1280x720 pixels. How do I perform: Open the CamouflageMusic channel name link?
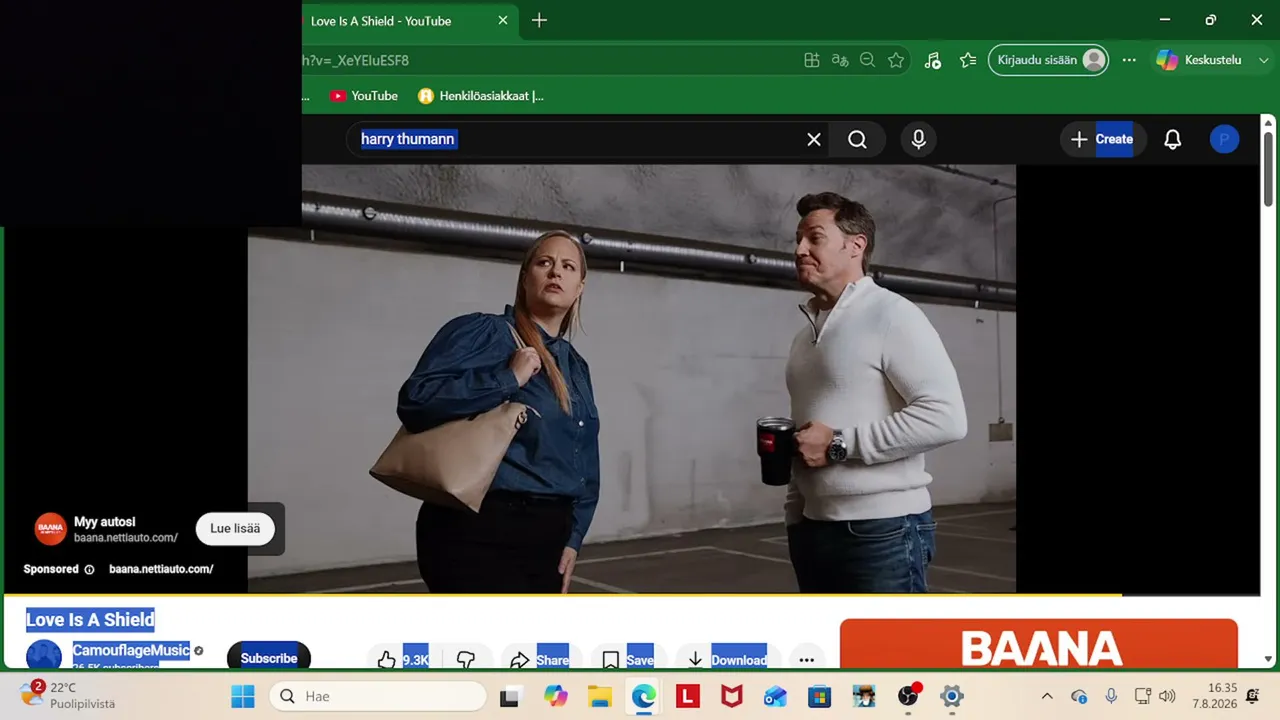pos(131,650)
